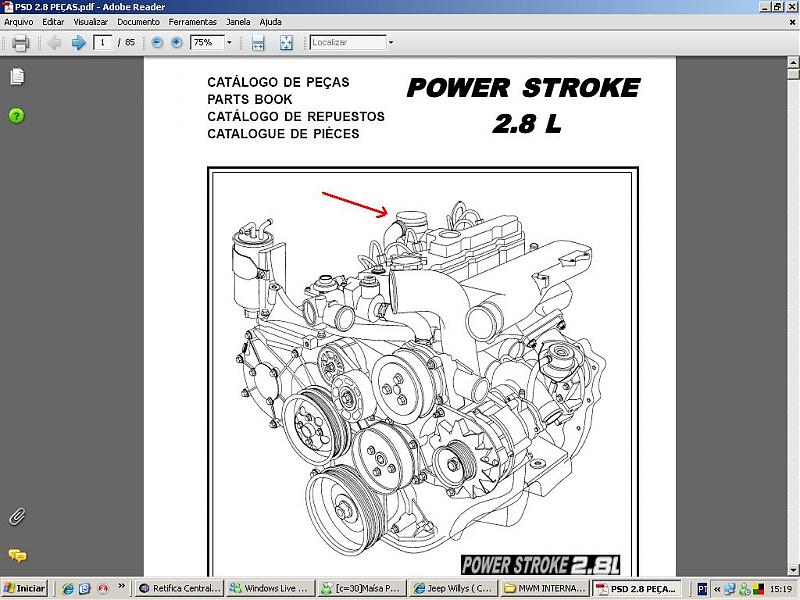This screenshot has width=800, height=600.
Task: Open the Ajuda menu
Action: point(270,22)
